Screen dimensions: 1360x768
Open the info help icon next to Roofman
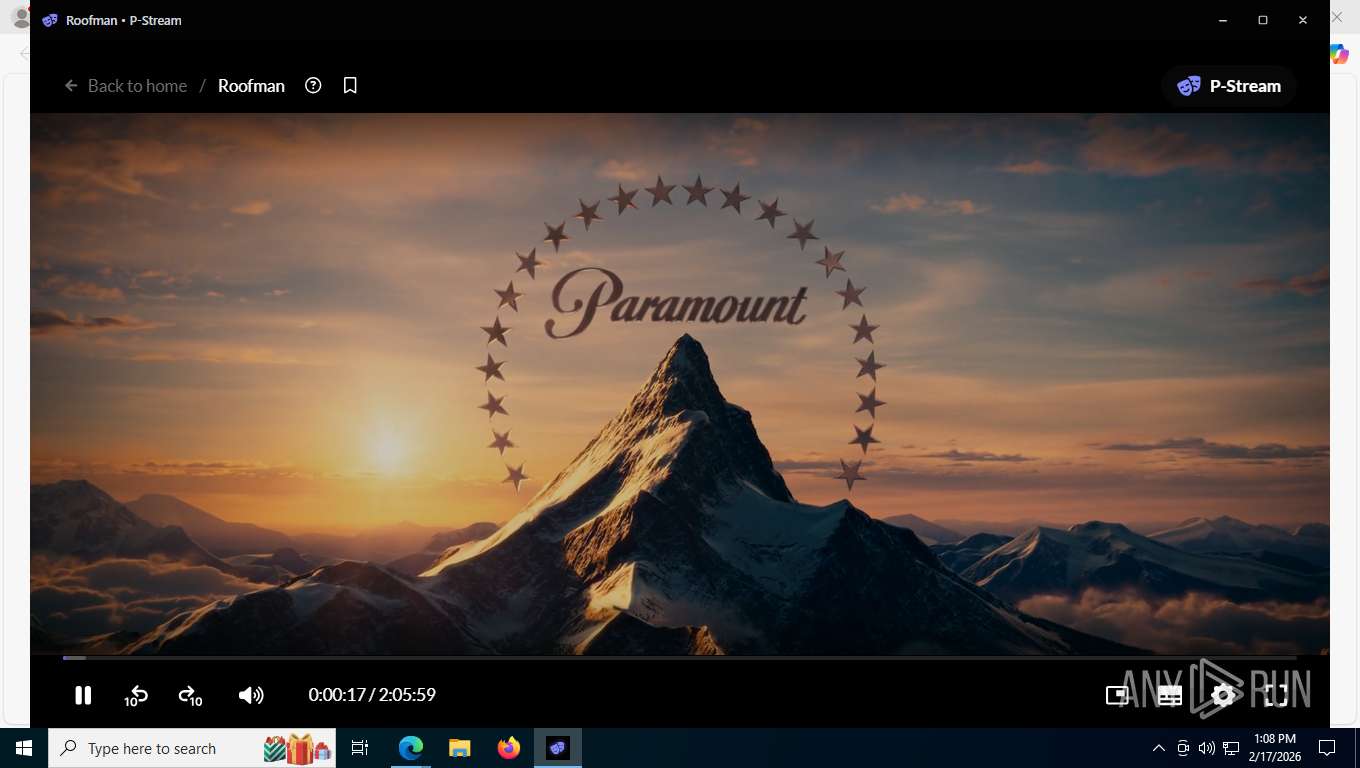[x=313, y=86]
